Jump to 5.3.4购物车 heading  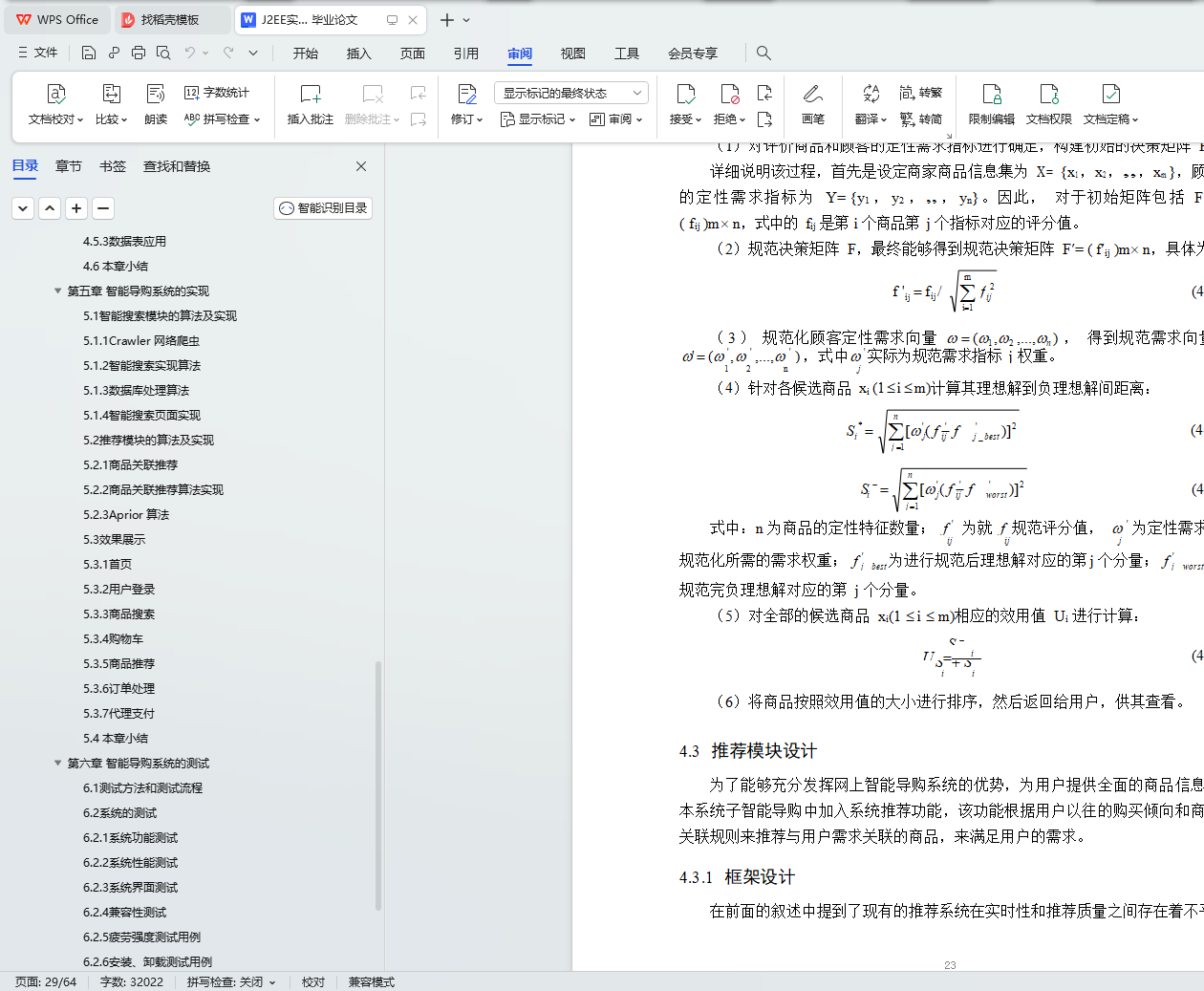tap(113, 639)
